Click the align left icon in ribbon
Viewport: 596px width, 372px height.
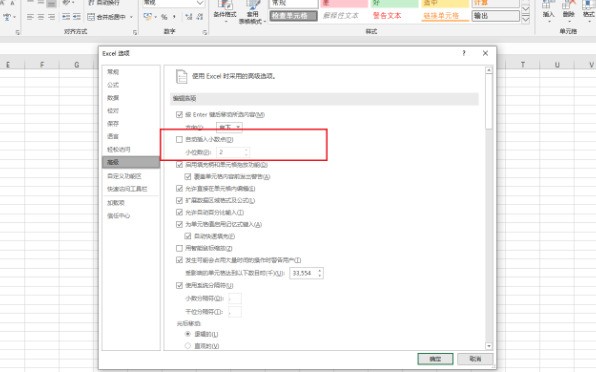pos(30,17)
